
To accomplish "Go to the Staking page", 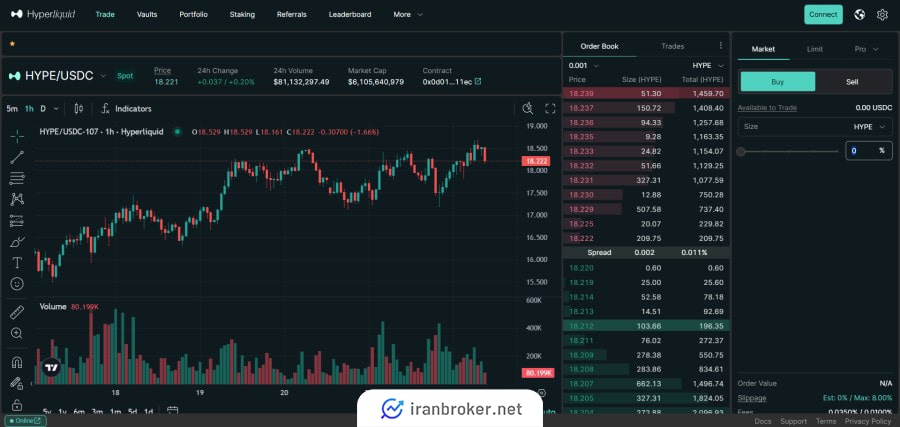I will coord(242,14).
